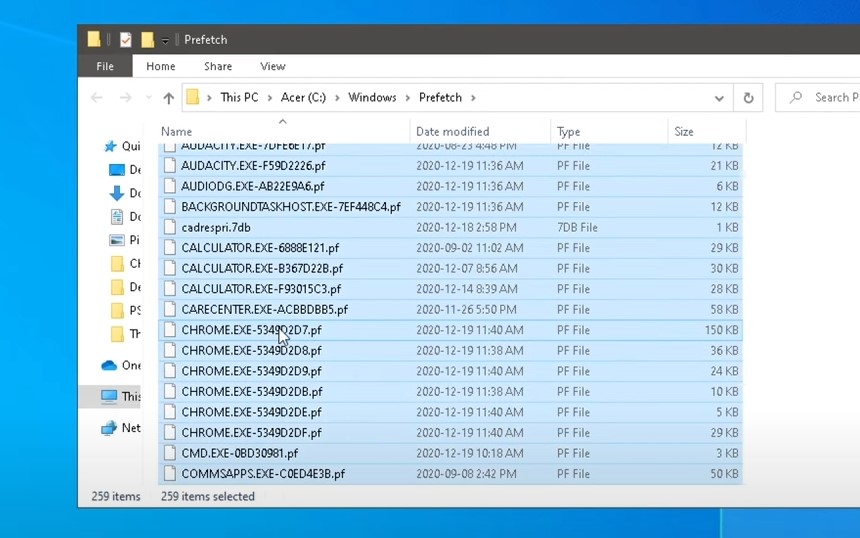Select the CMD.EXE-0BD30981.pf file
860x538 pixels.
[239, 453]
